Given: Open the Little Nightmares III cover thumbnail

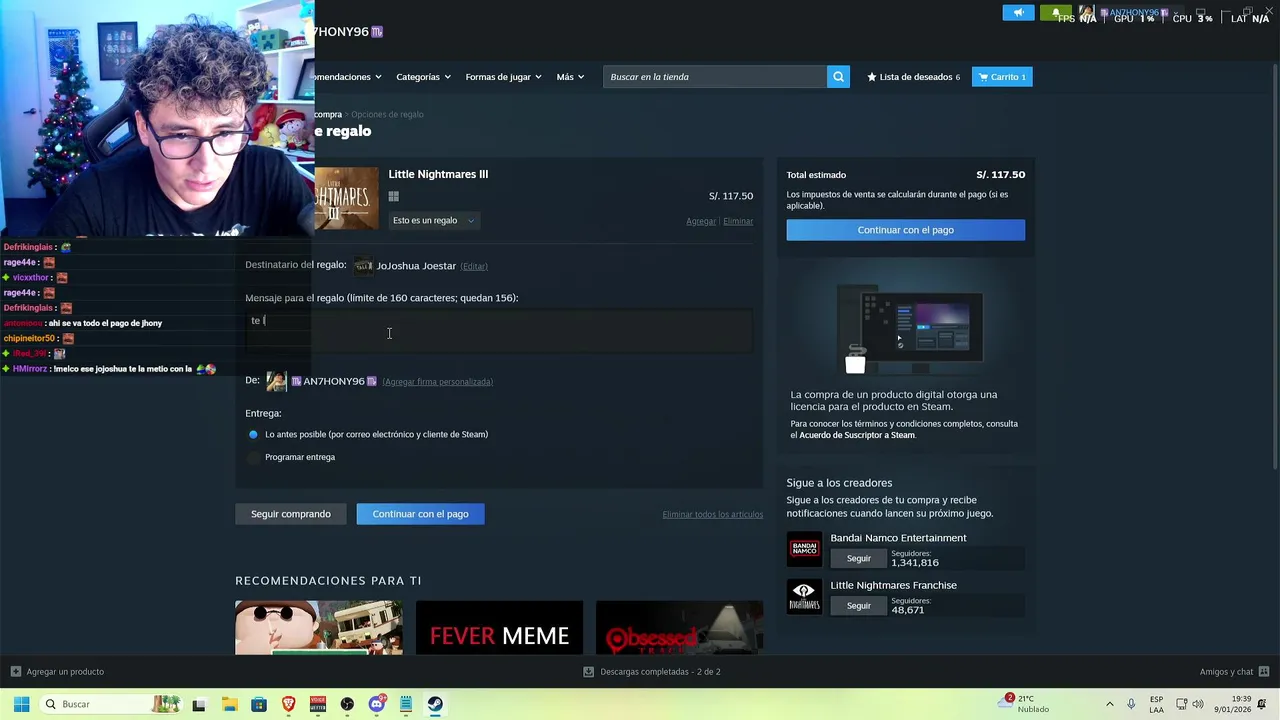Looking at the screenshot, I should (346, 198).
